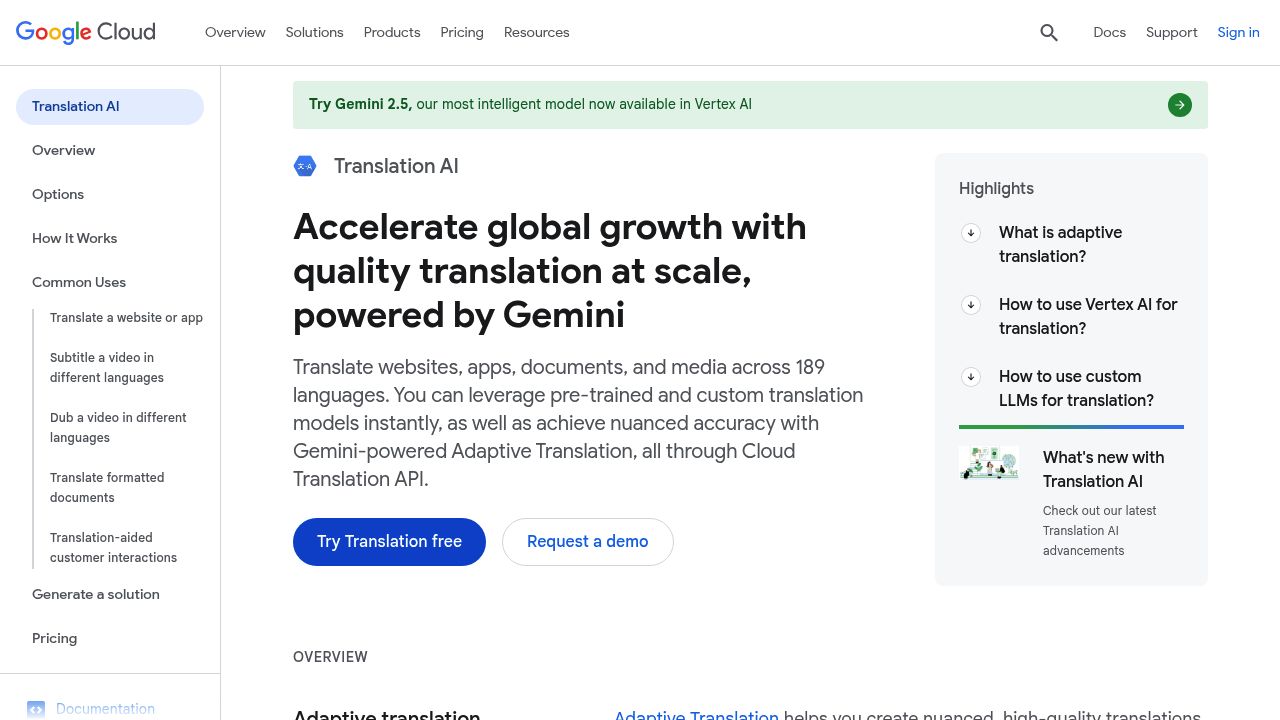This screenshot has width=1280, height=720.
Task: Follow the Adaptive Translation link
Action: 696,716
